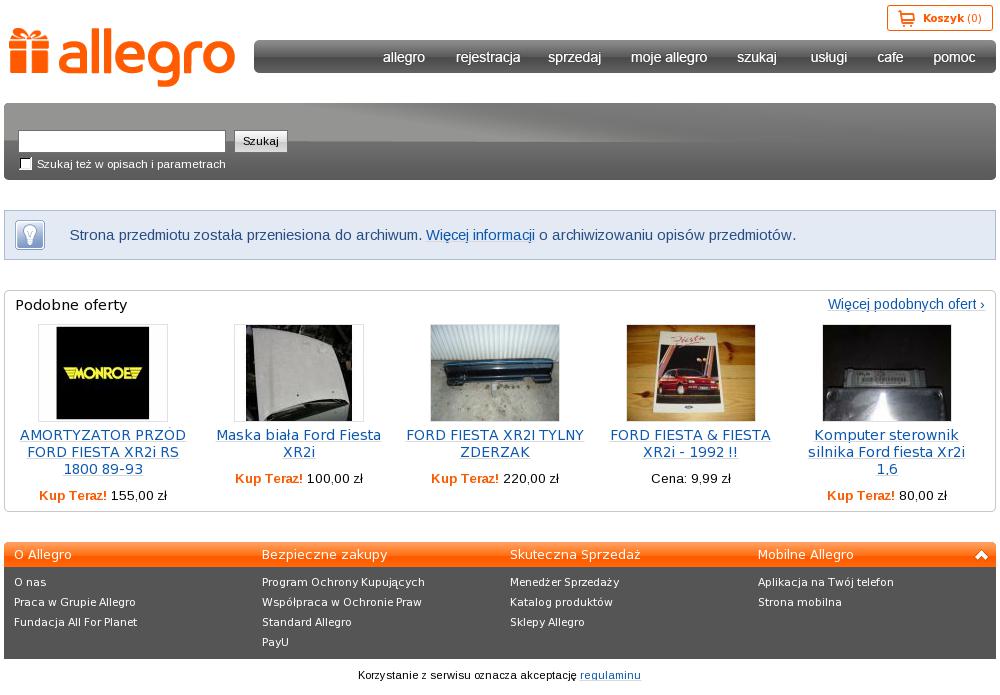Image resolution: width=1000 pixels, height=695 pixels.
Task: Click 'Kup Teraz! 155,00 zł' price text
Action: pyautogui.click(x=103, y=496)
